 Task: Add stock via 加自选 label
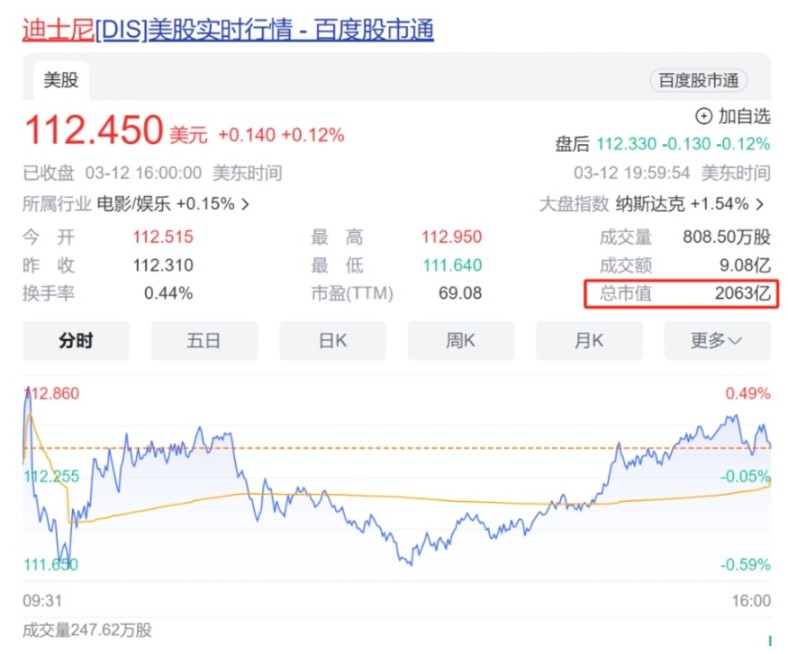tap(744, 116)
